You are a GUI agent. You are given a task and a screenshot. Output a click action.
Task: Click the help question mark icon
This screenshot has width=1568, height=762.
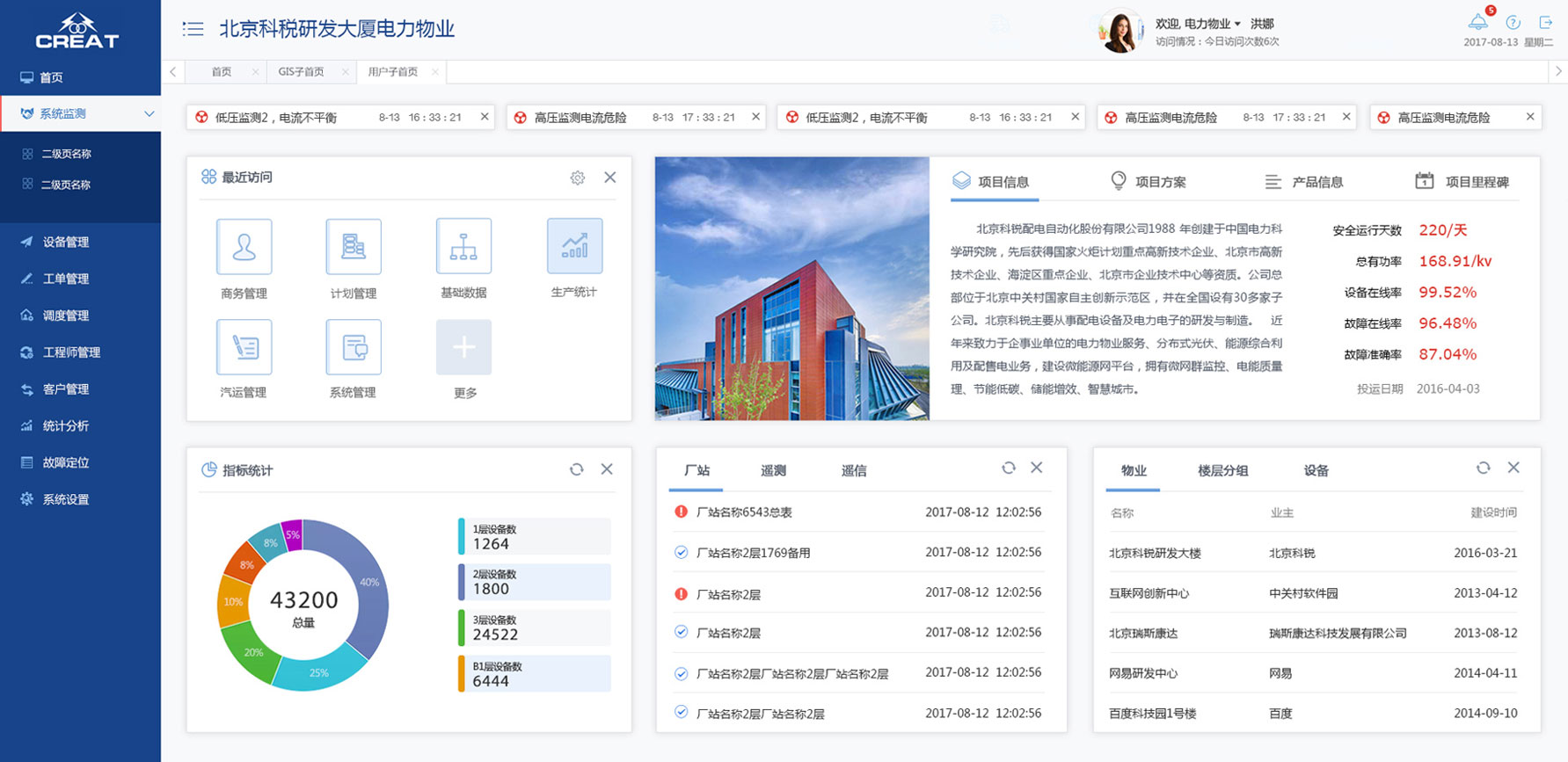coord(1513,23)
